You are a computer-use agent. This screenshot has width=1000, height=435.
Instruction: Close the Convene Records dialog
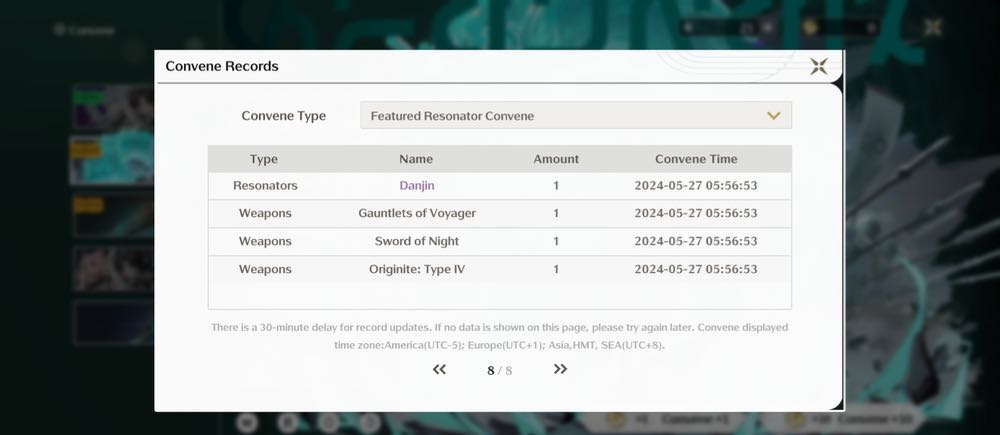818,66
